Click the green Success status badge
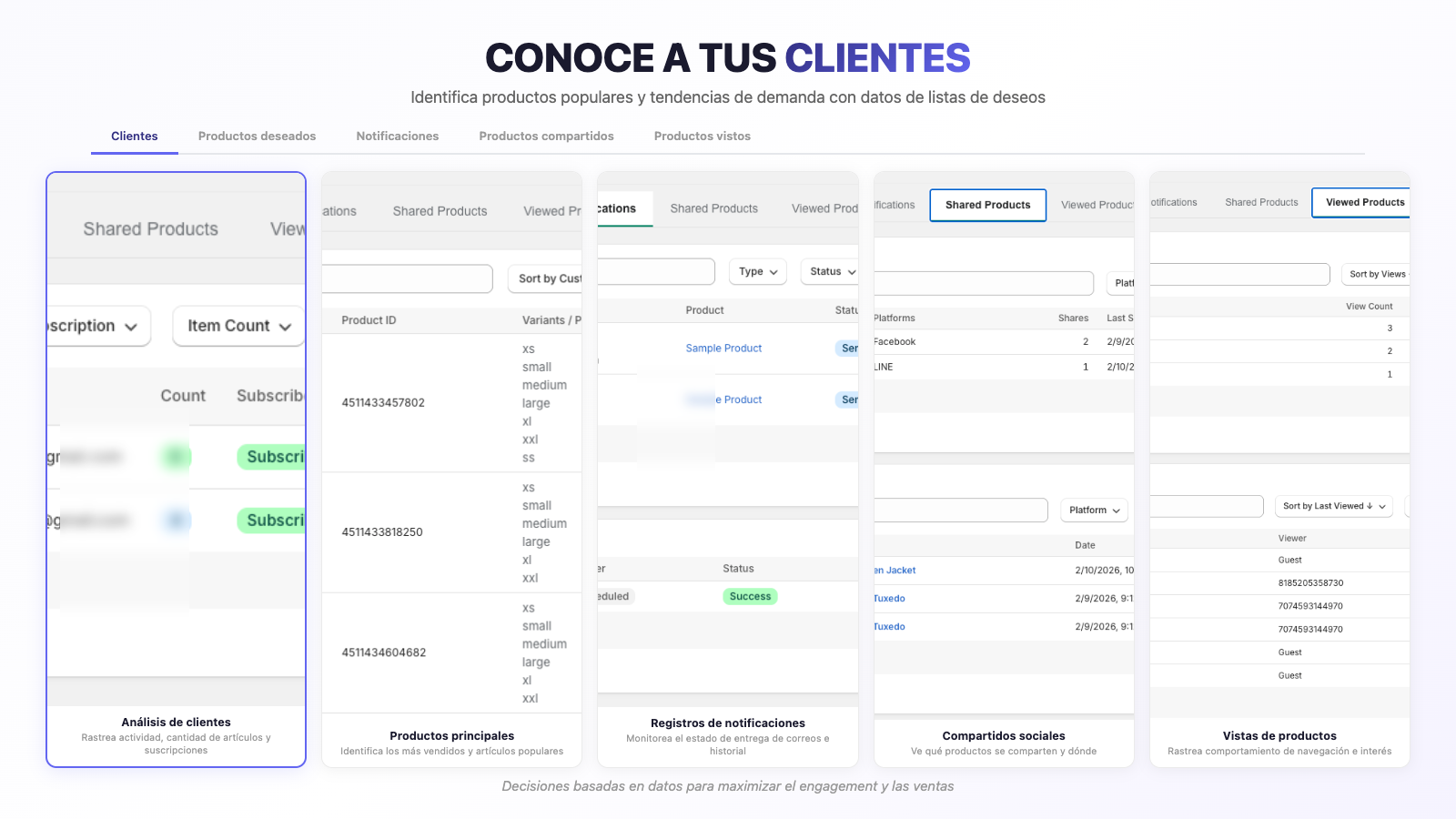 point(750,597)
